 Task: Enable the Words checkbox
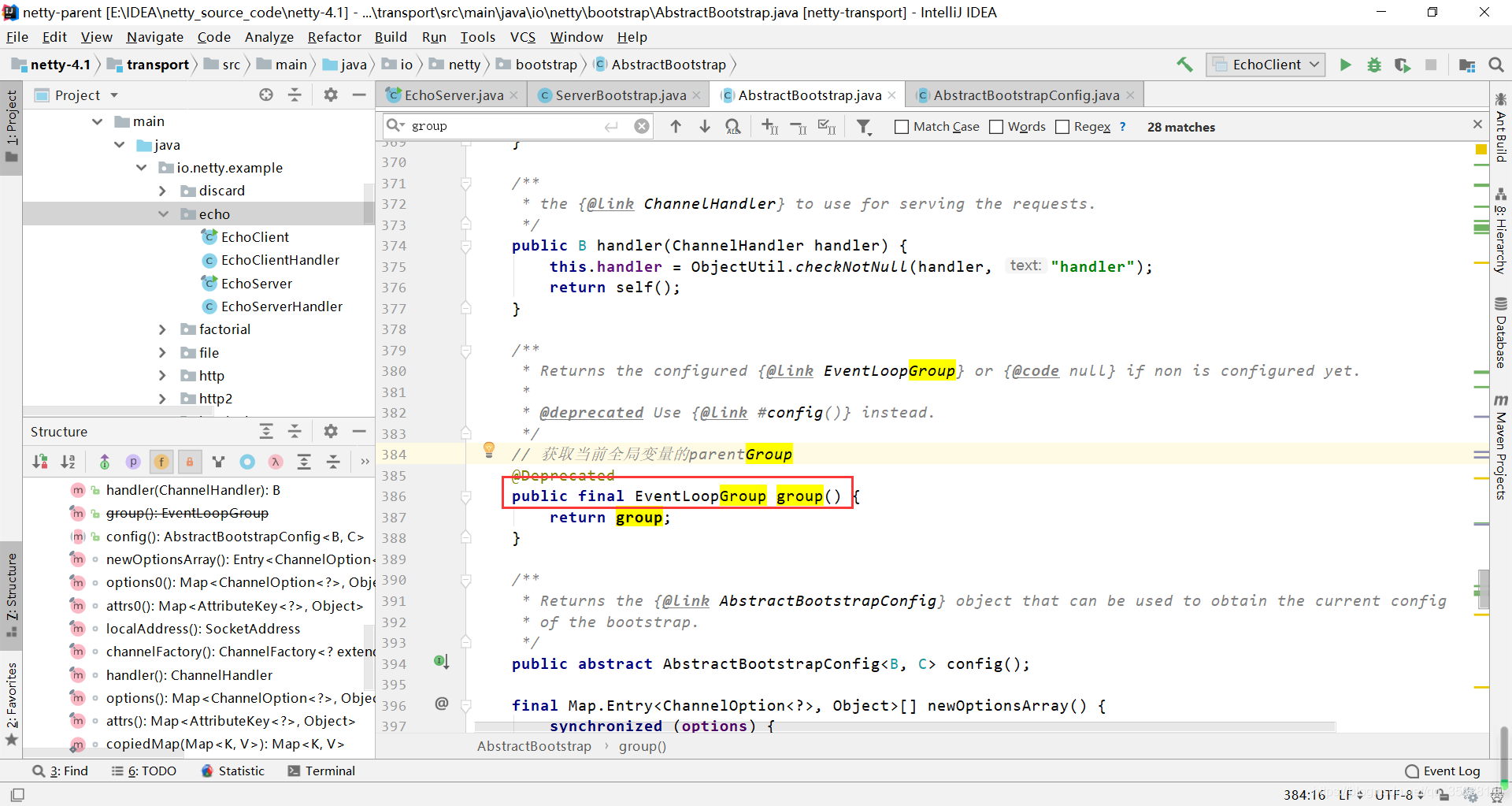pyautogui.click(x=996, y=127)
